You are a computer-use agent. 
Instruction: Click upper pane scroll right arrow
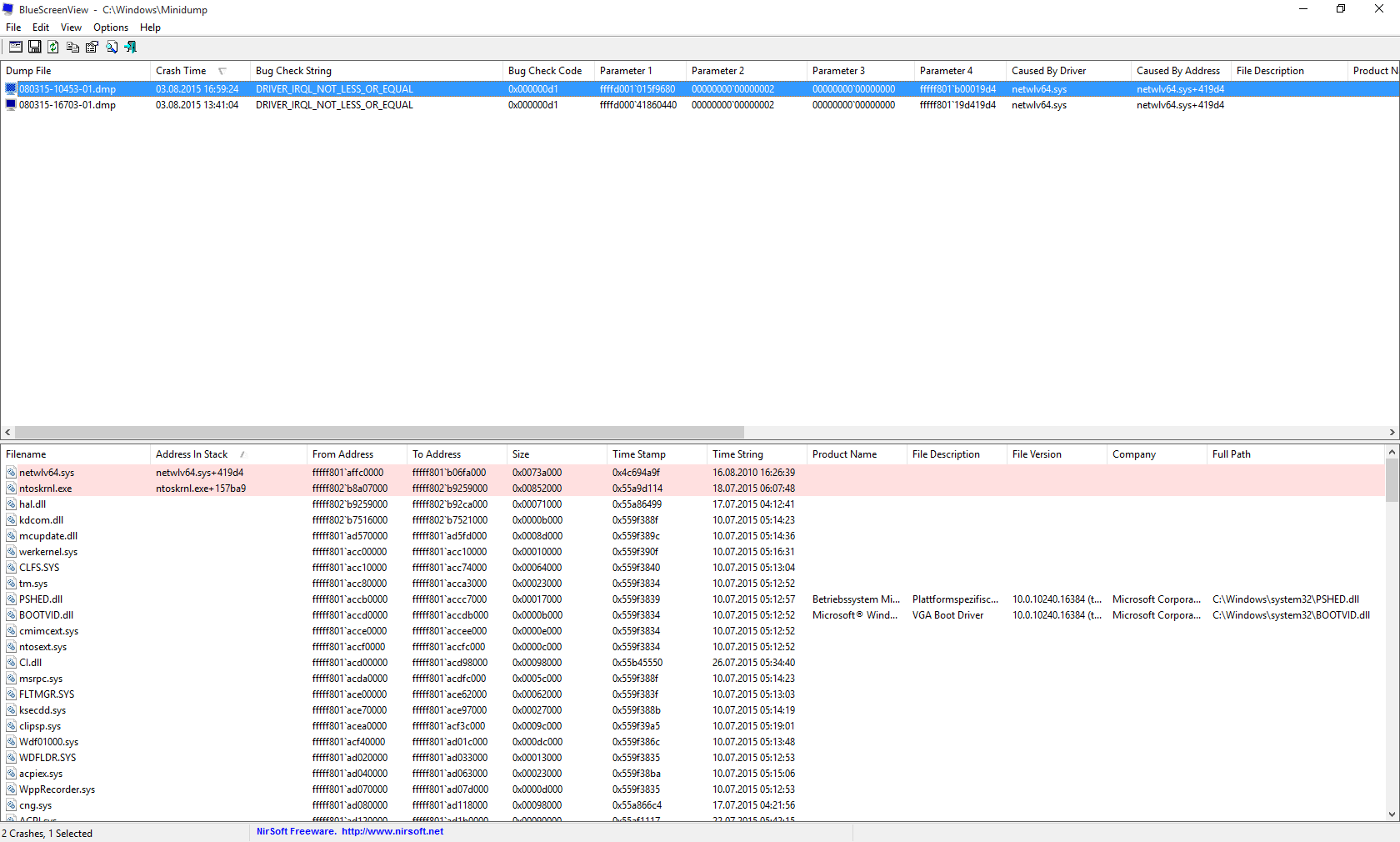pos(1392,433)
